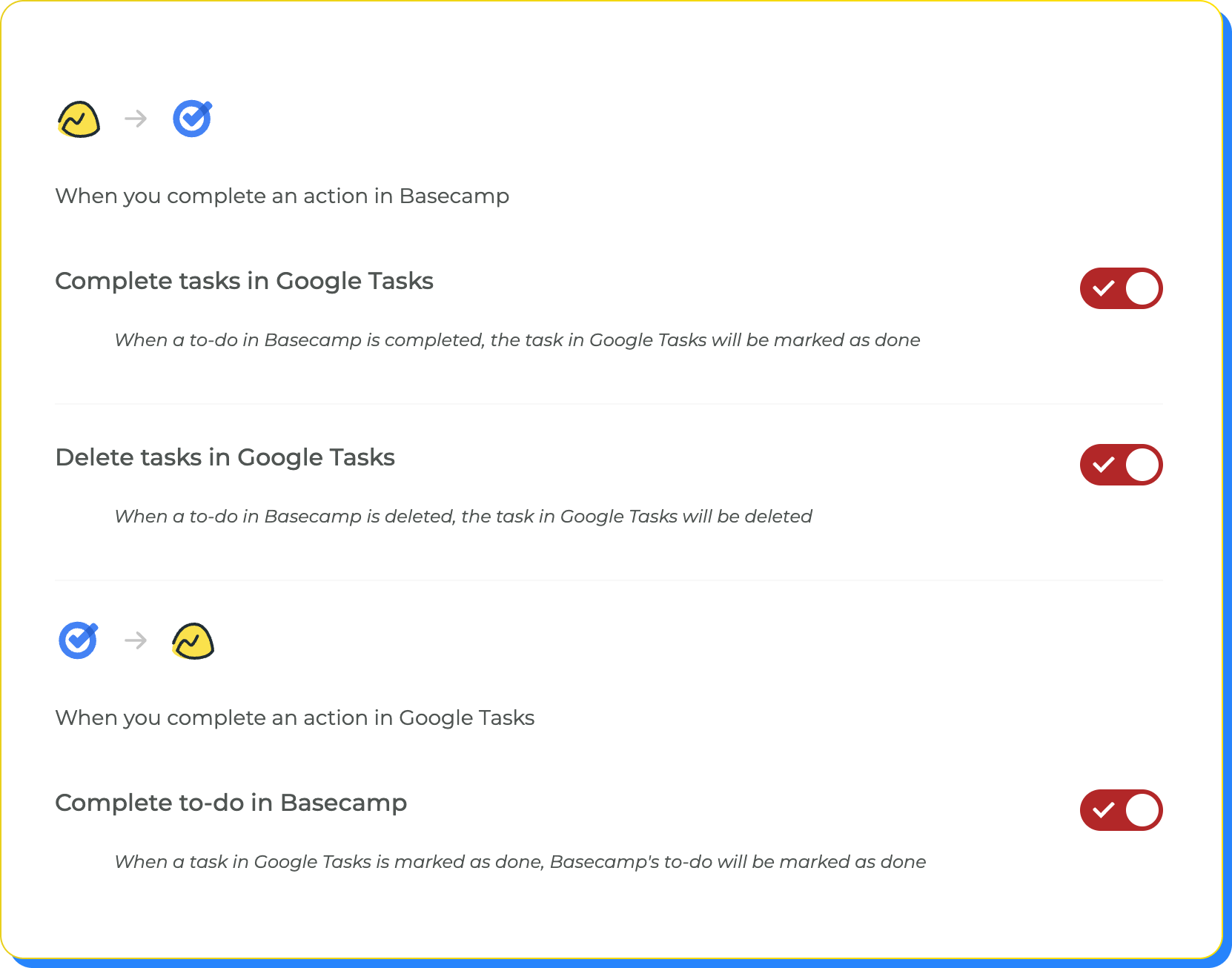Click the checkmark inside the top toggle
Screen dimensions: 1232x968
coord(1105,288)
